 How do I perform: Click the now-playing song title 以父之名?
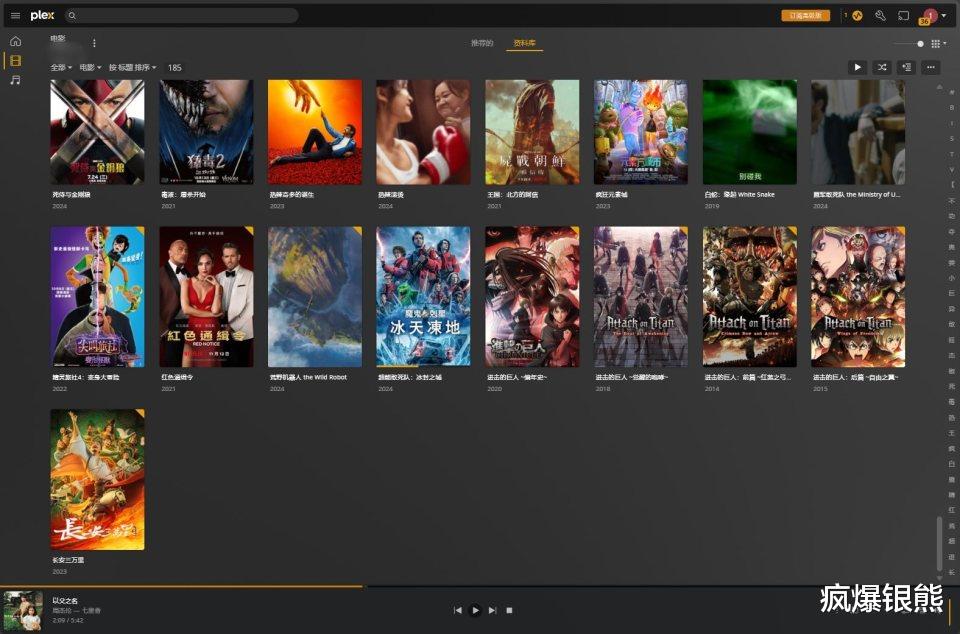(x=65, y=601)
